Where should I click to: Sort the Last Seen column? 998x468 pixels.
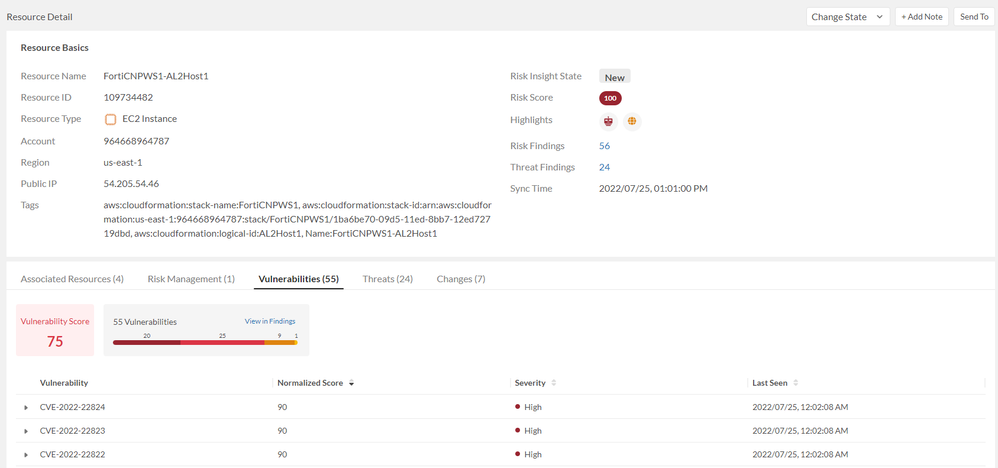pyautogui.click(x=795, y=383)
